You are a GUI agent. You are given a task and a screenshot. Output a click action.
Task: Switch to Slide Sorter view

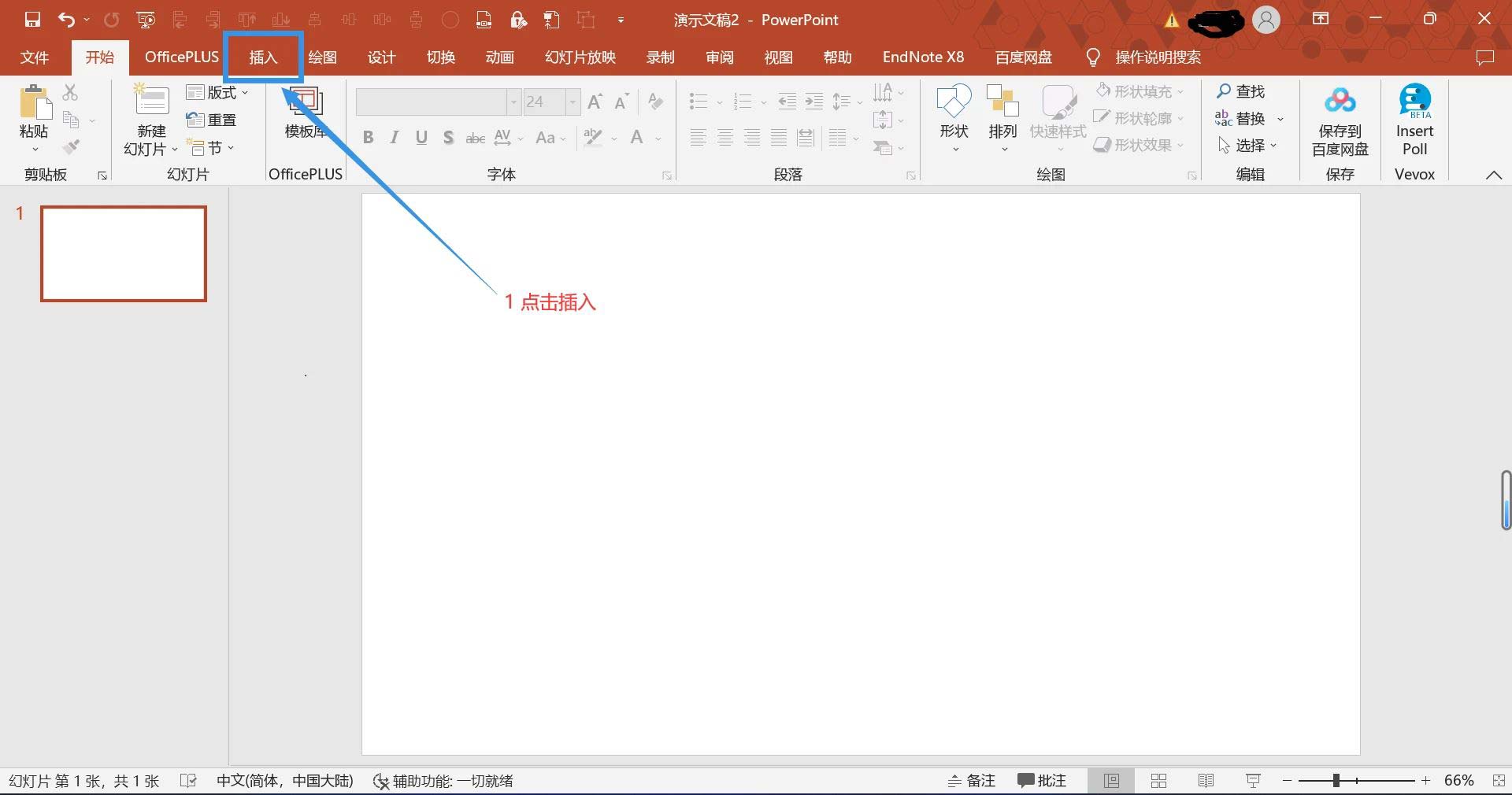1158,781
